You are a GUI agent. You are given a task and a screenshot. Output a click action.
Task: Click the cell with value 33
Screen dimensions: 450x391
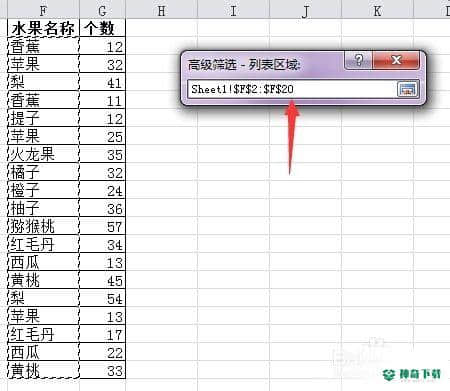tap(102, 370)
